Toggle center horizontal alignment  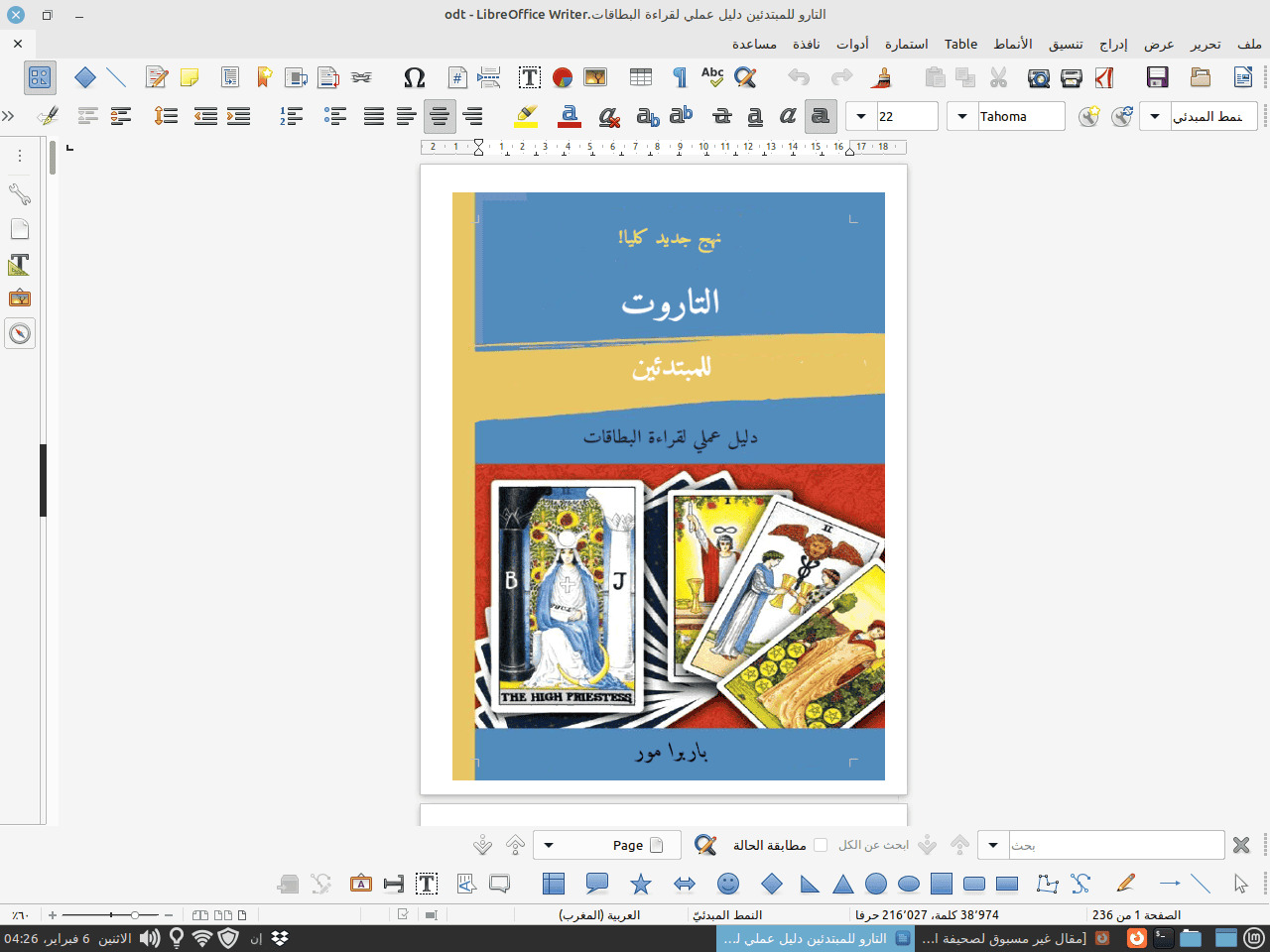point(440,116)
